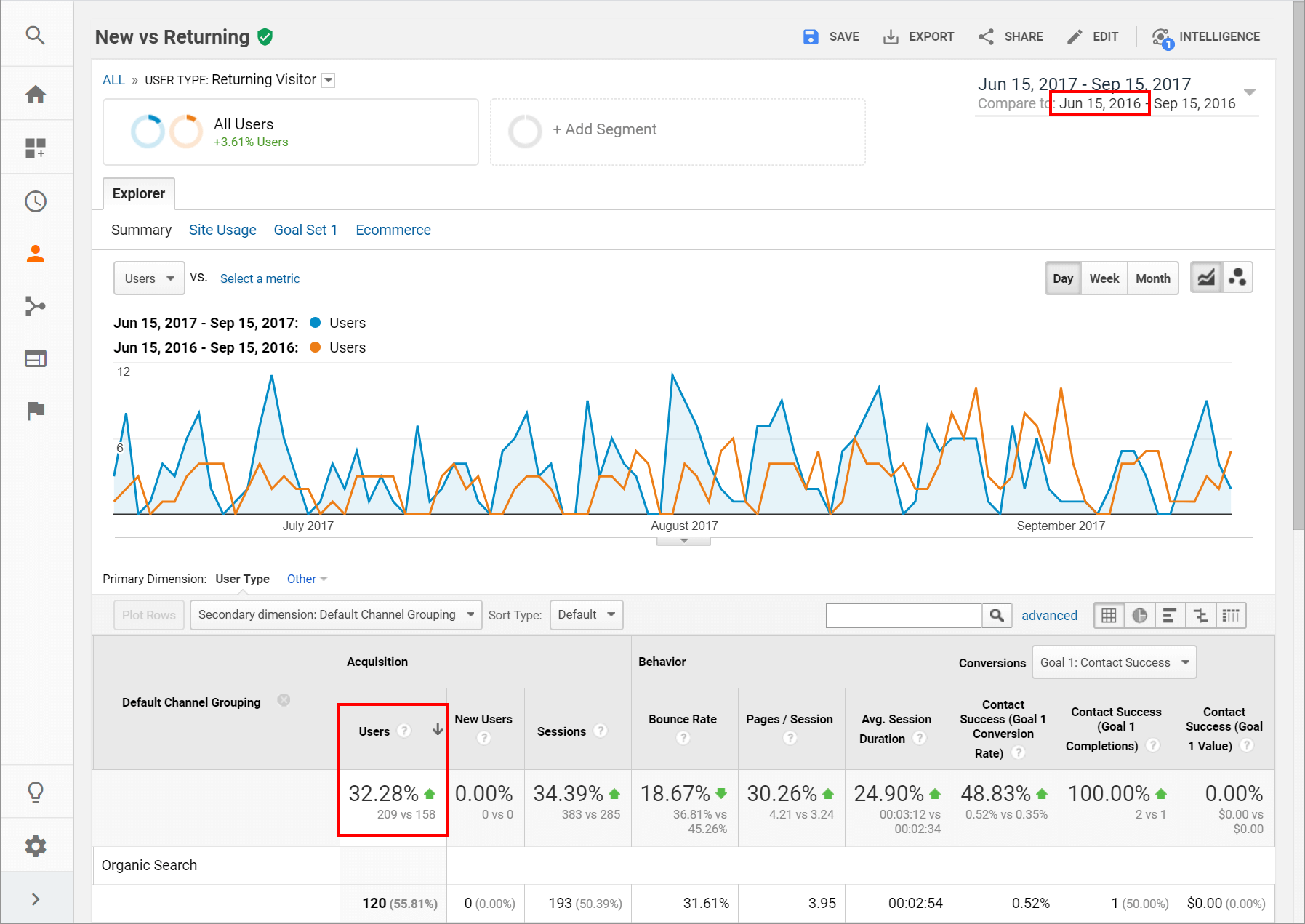The width and height of the screenshot is (1305, 924).
Task: Switch to Goal Set 1 metric group
Action: 305,230
